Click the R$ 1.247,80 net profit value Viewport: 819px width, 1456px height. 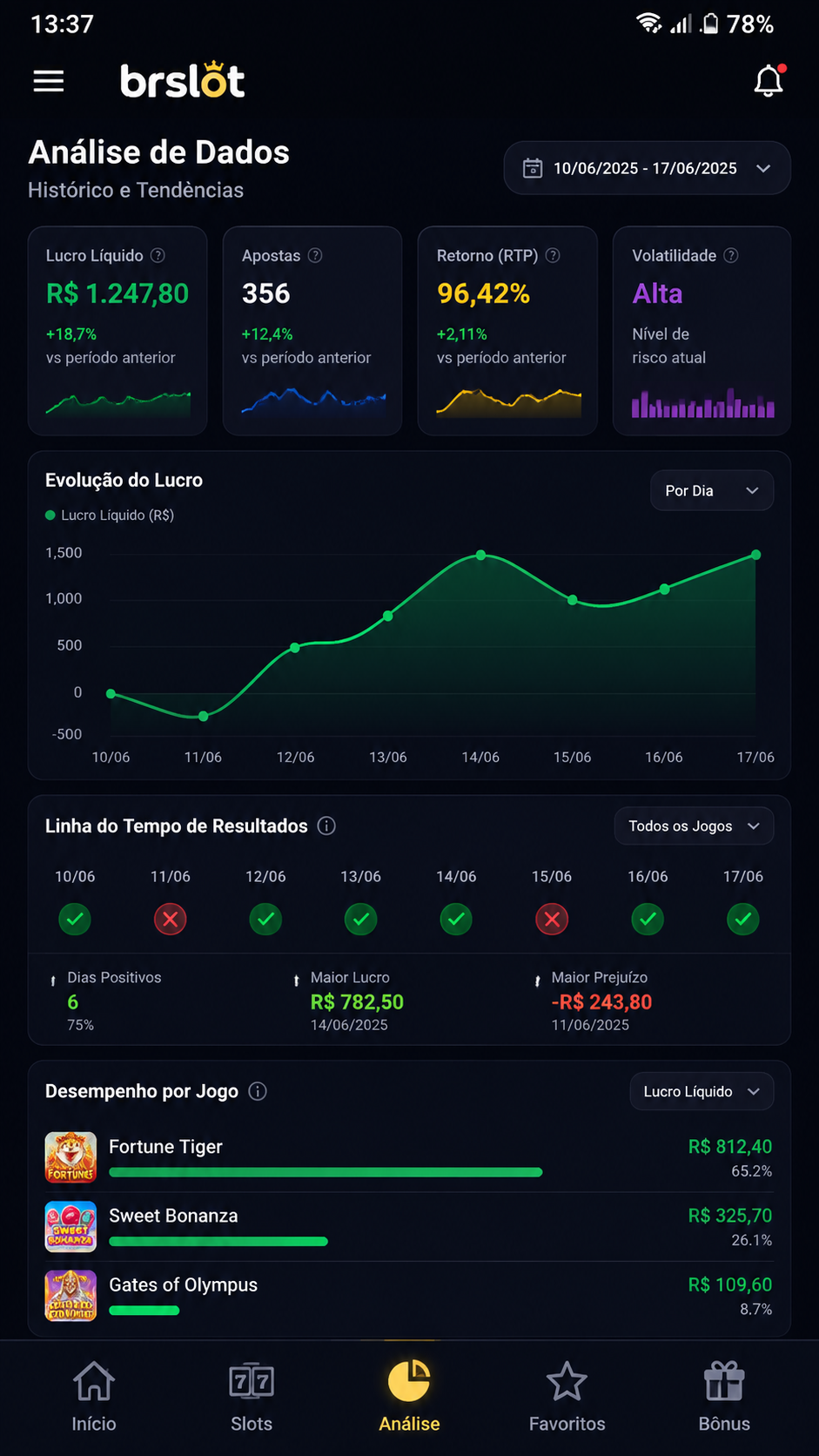coord(117,293)
